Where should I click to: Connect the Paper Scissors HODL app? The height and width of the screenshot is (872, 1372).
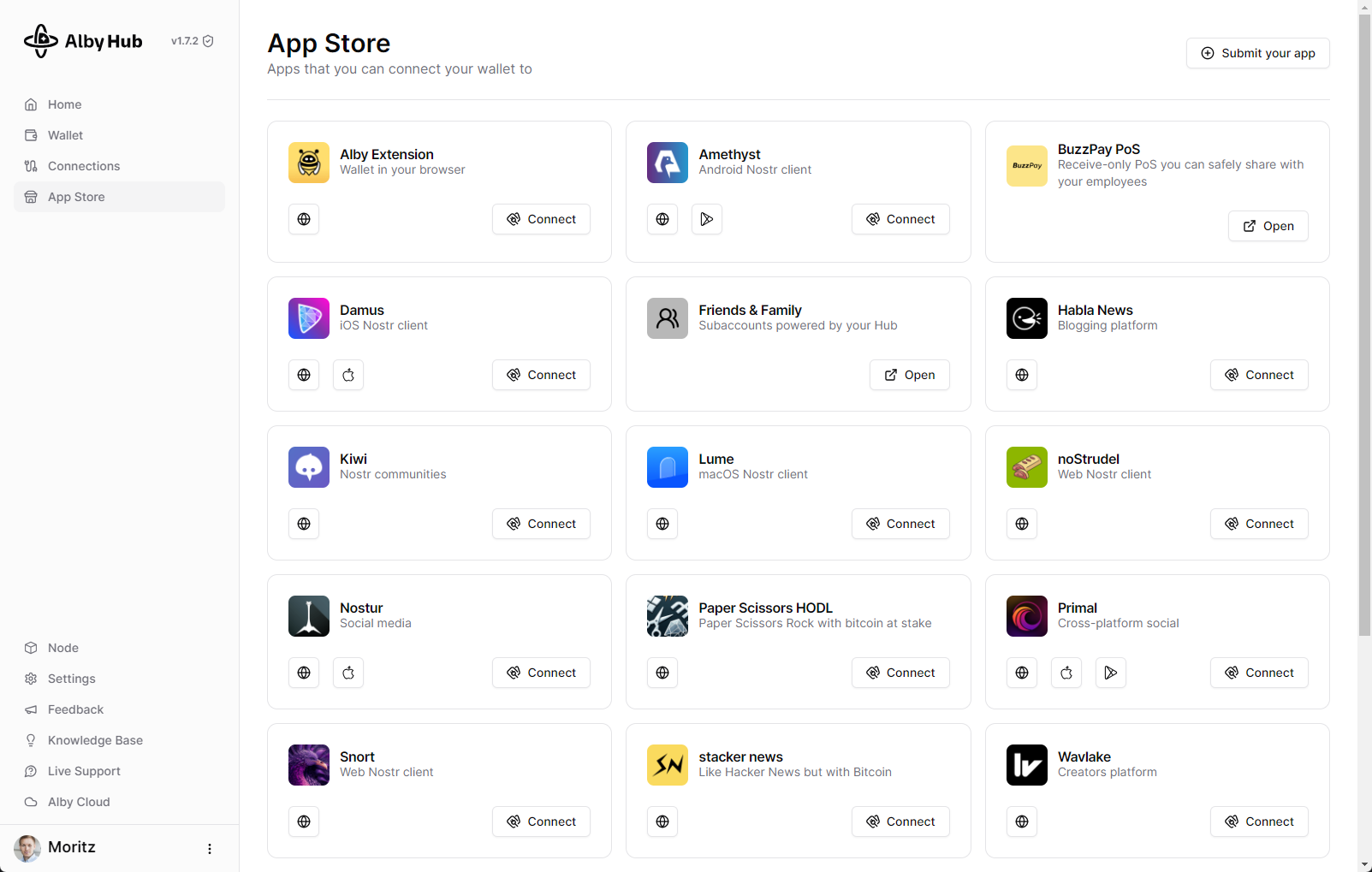coord(900,673)
